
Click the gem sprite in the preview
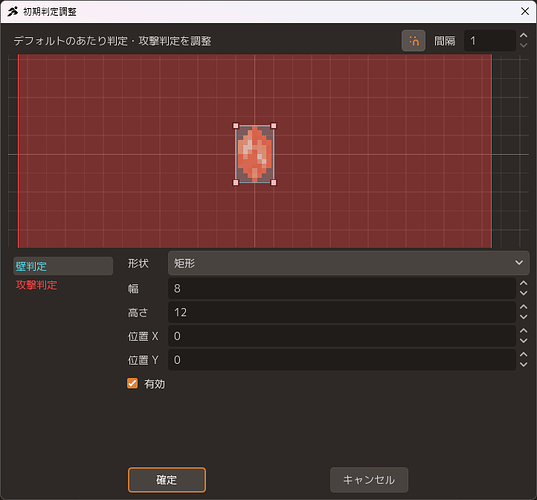tap(254, 154)
